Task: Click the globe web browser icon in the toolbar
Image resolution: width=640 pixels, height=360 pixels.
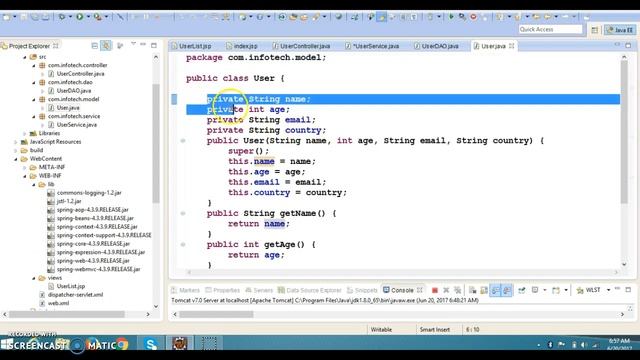Action: coord(338,17)
